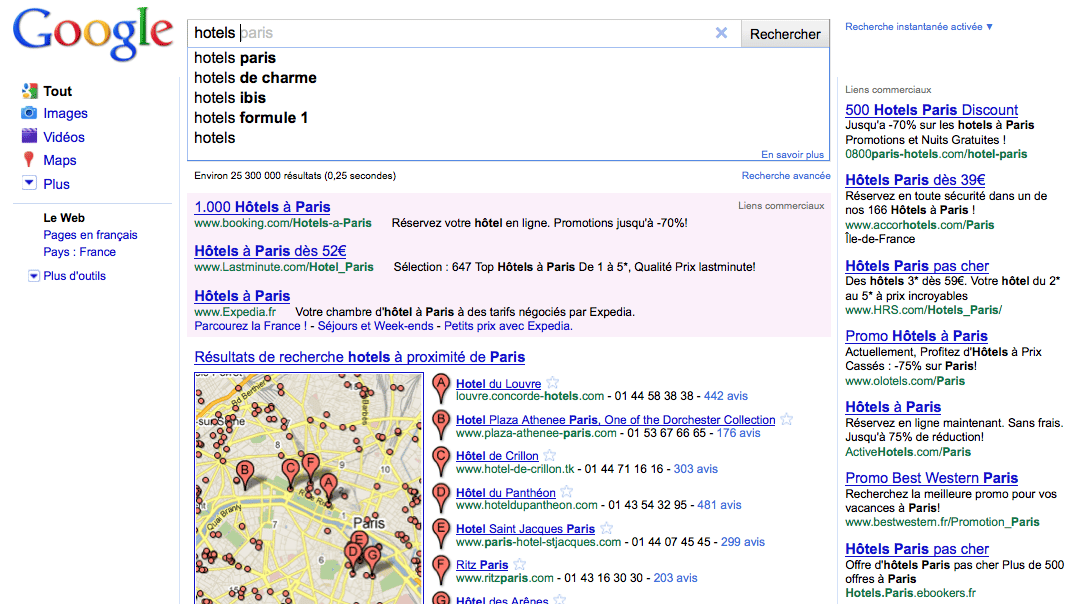The height and width of the screenshot is (604, 1070).
Task: Open the Ritz Paris listing
Action: point(482,565)
